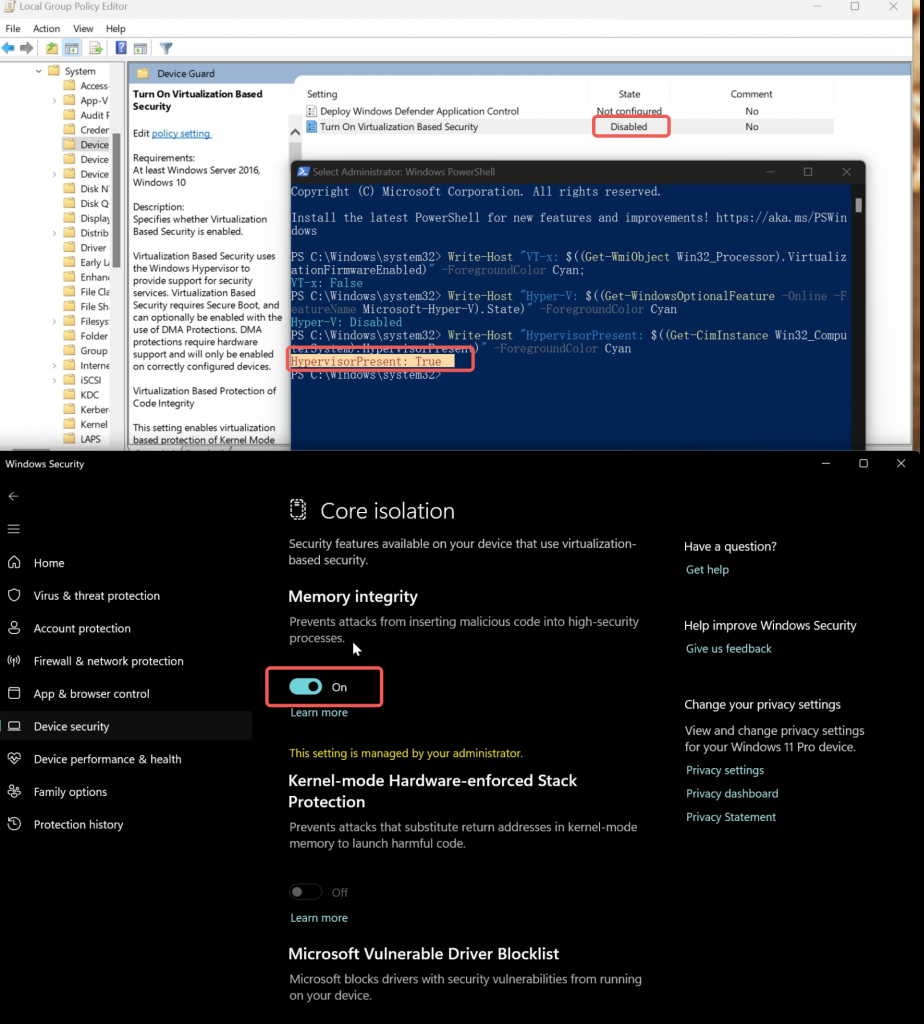
Task: Collapse the System folder in the tree
Action: (39, 71)
